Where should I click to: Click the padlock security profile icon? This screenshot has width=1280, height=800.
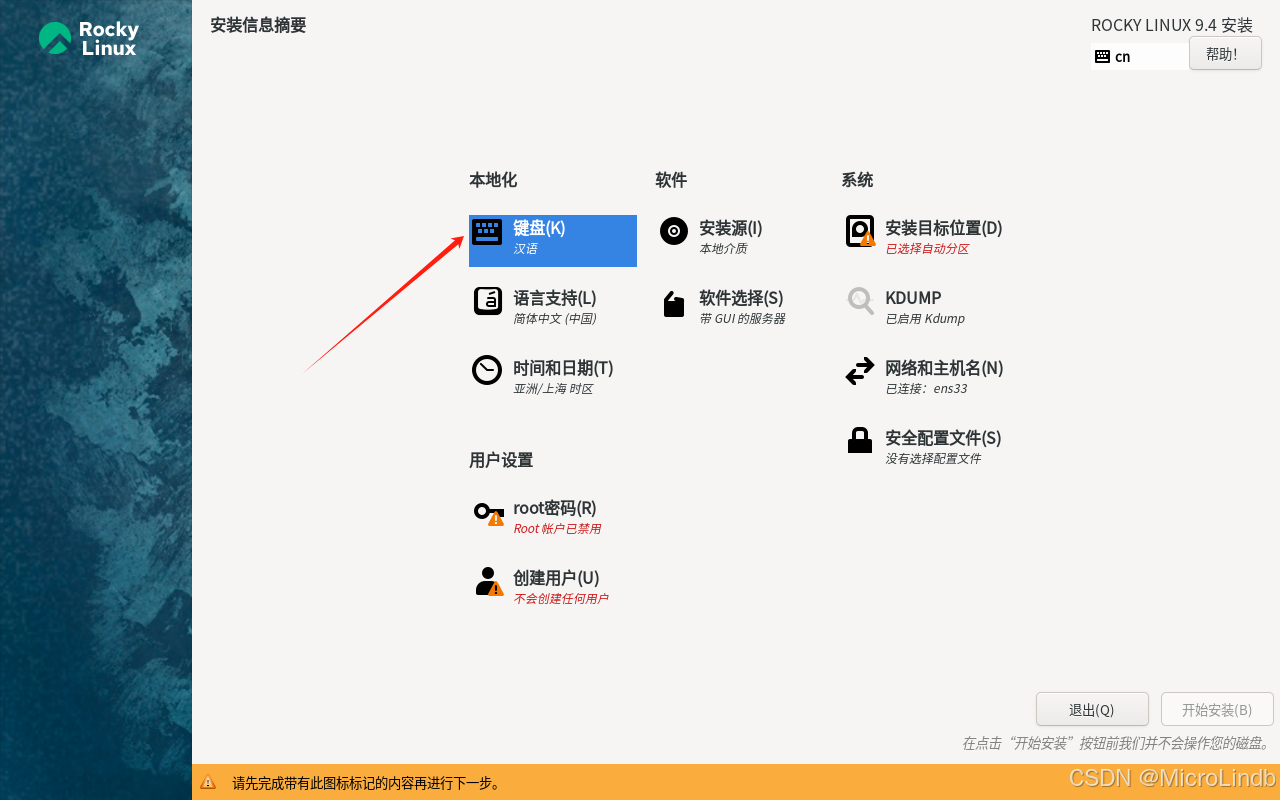coord(860,440)
